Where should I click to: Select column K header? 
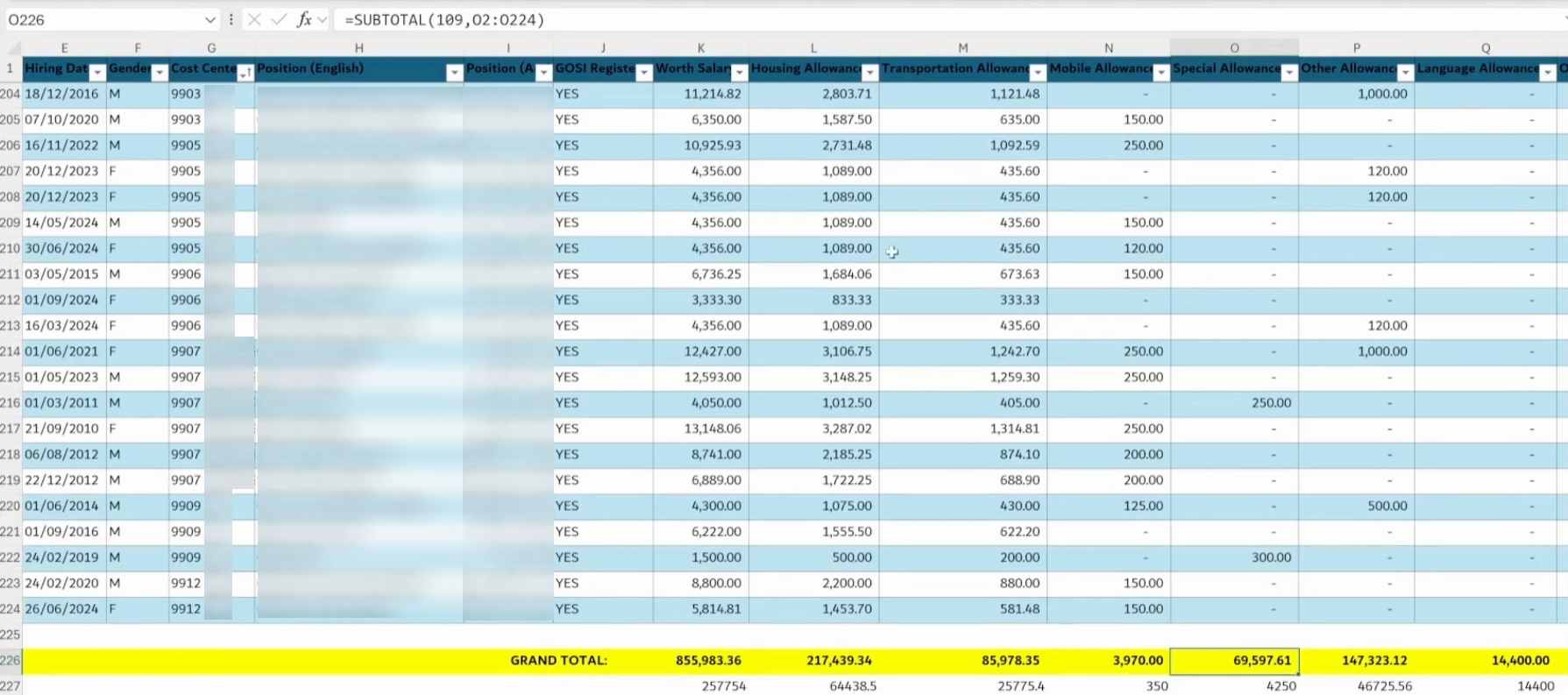(701, 48)
